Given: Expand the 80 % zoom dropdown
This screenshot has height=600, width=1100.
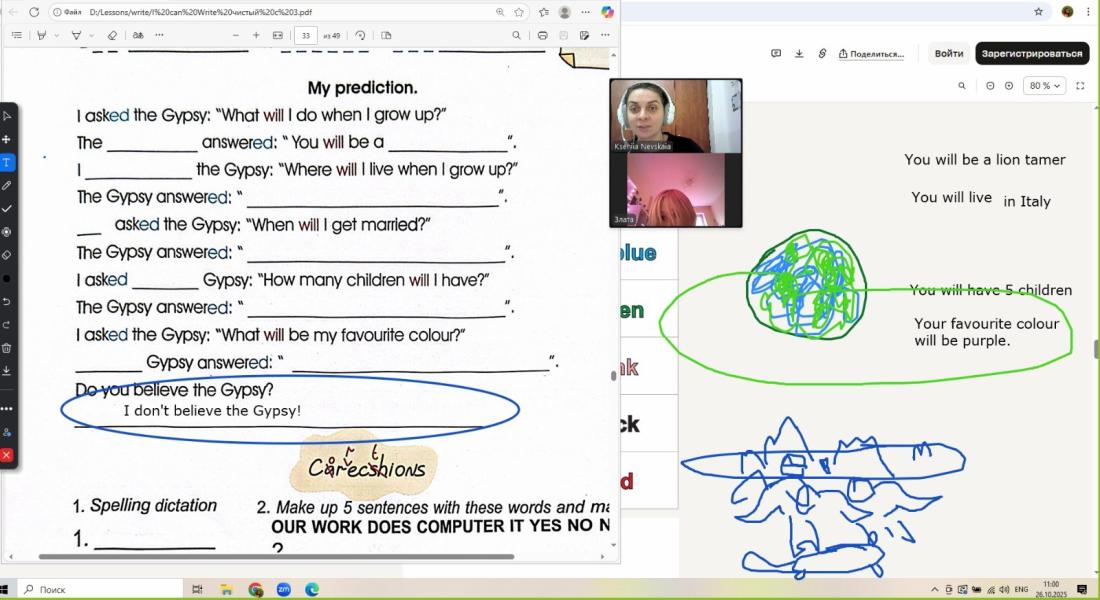Looking at the screenshot, I should tap(1044, 86).
